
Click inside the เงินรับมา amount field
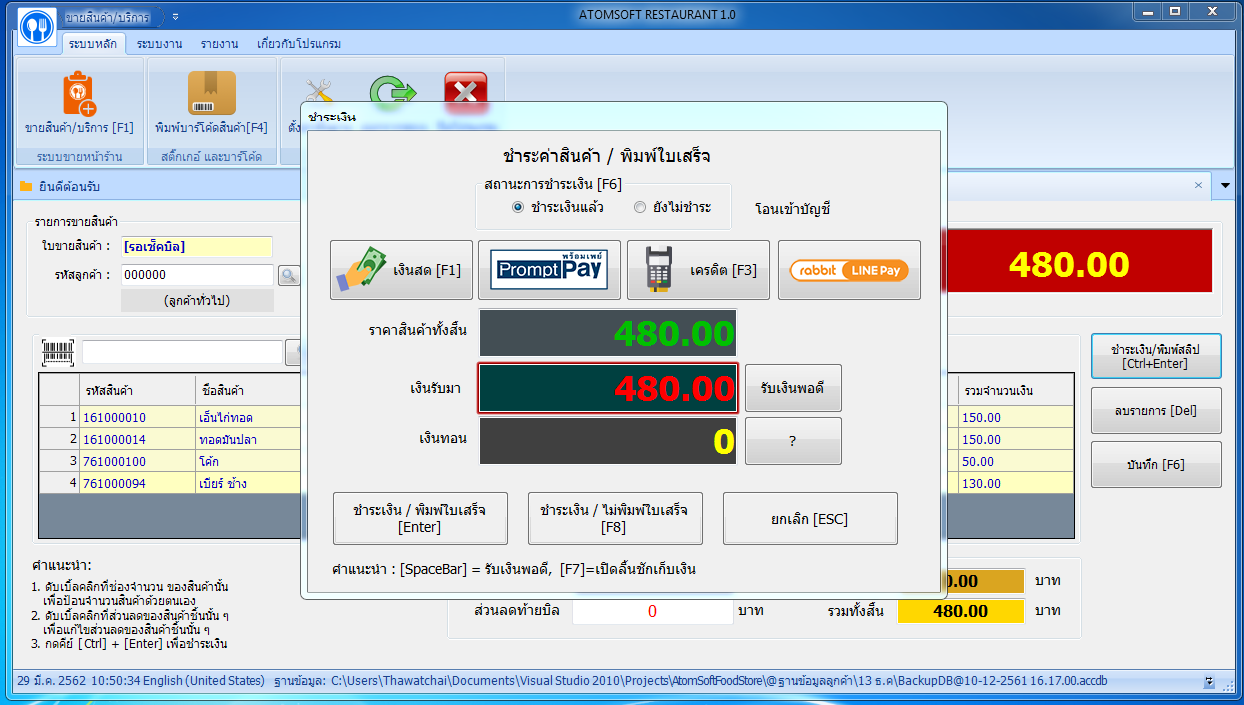click(x=607, y=388)
